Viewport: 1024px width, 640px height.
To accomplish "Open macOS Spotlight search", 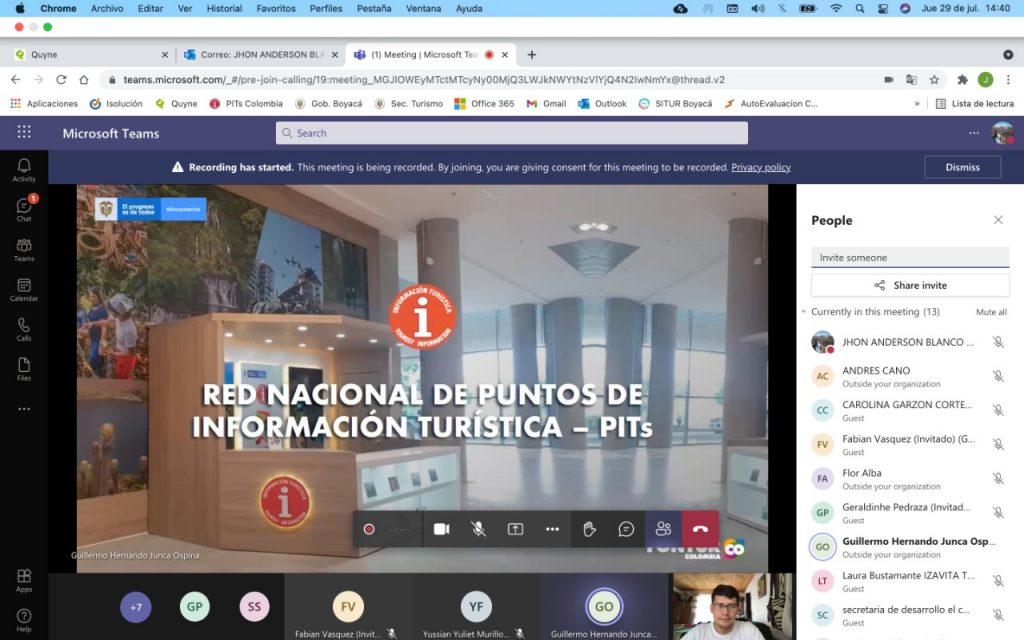I will tap(859, 8).
